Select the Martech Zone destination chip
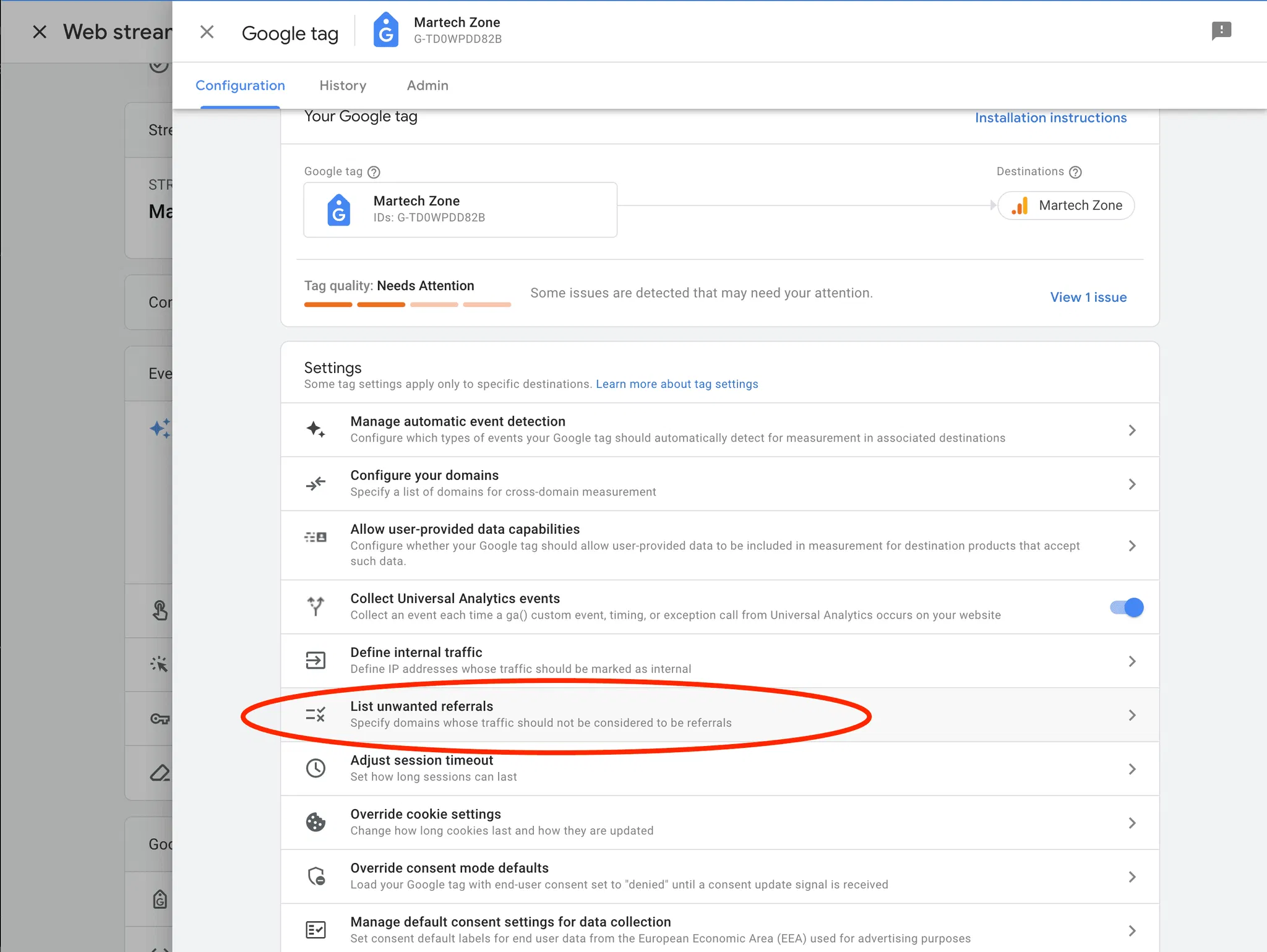 [x=1067, y=205]
